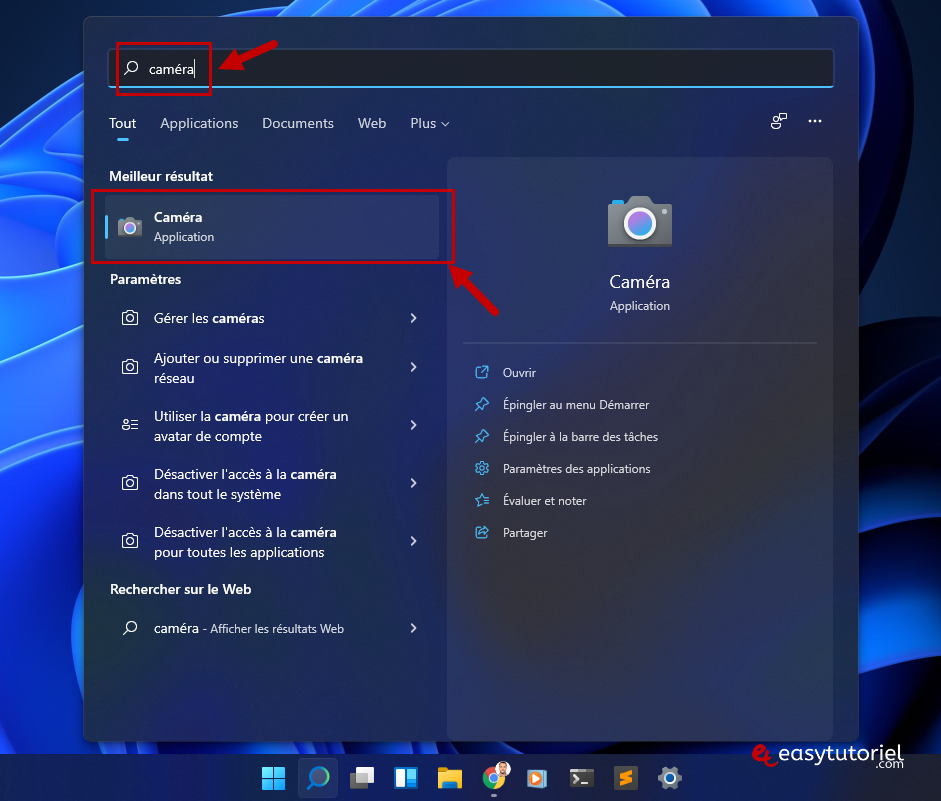Click large Caméra icon in preview pane
The image size is (941, 801).
(640, 221)
